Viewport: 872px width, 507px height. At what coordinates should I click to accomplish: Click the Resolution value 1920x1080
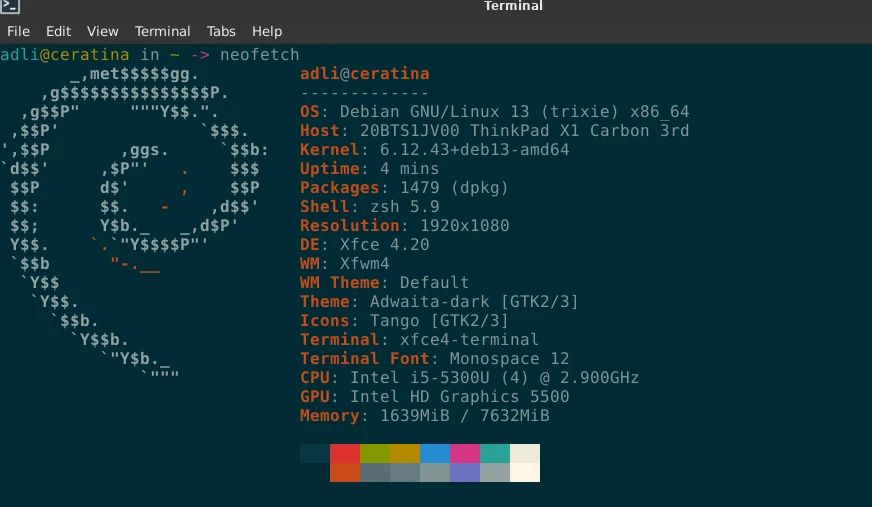(x=464, y=226)
